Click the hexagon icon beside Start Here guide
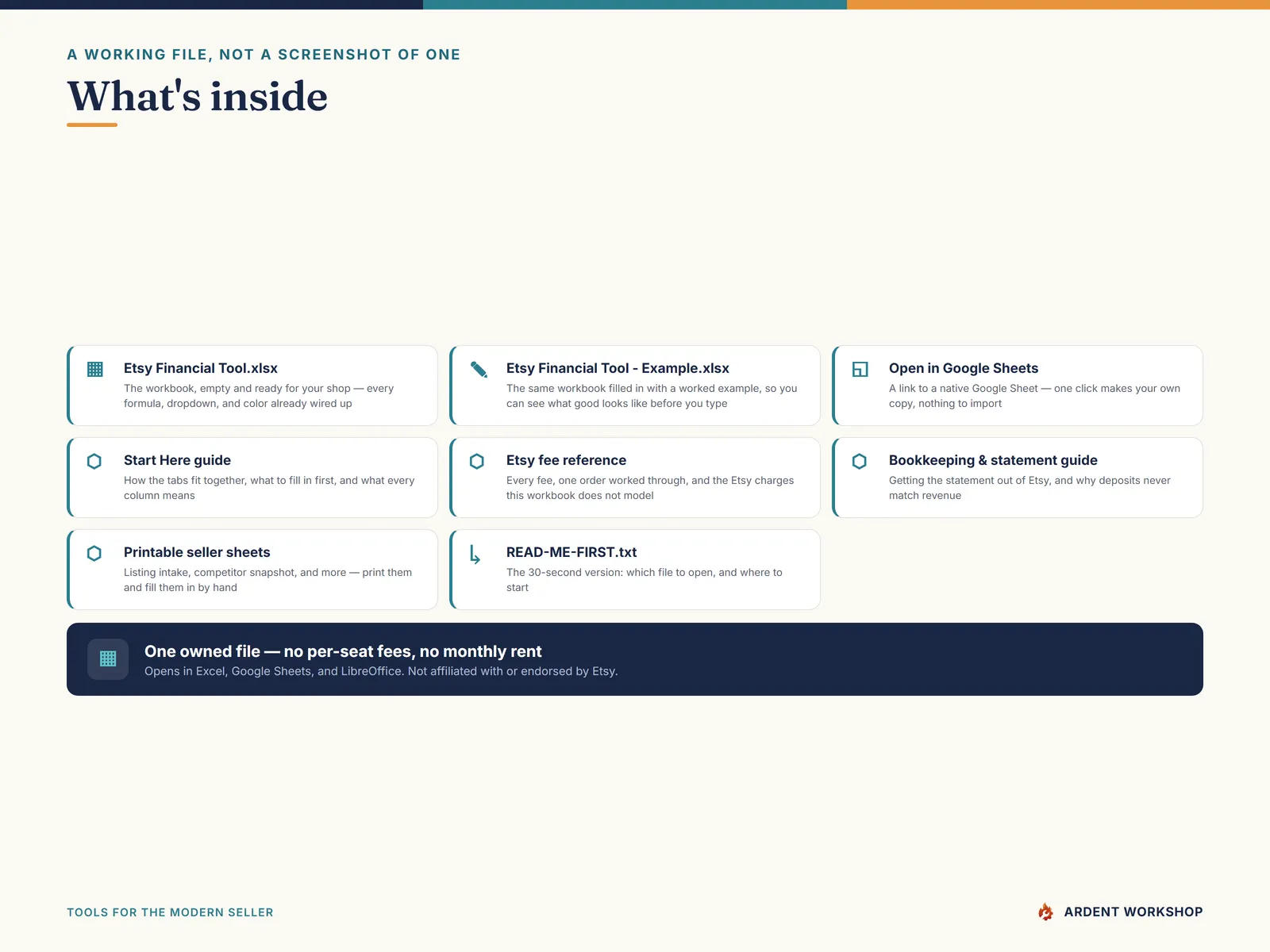This screenshot has height=952, width=1270. click(94, 461)
